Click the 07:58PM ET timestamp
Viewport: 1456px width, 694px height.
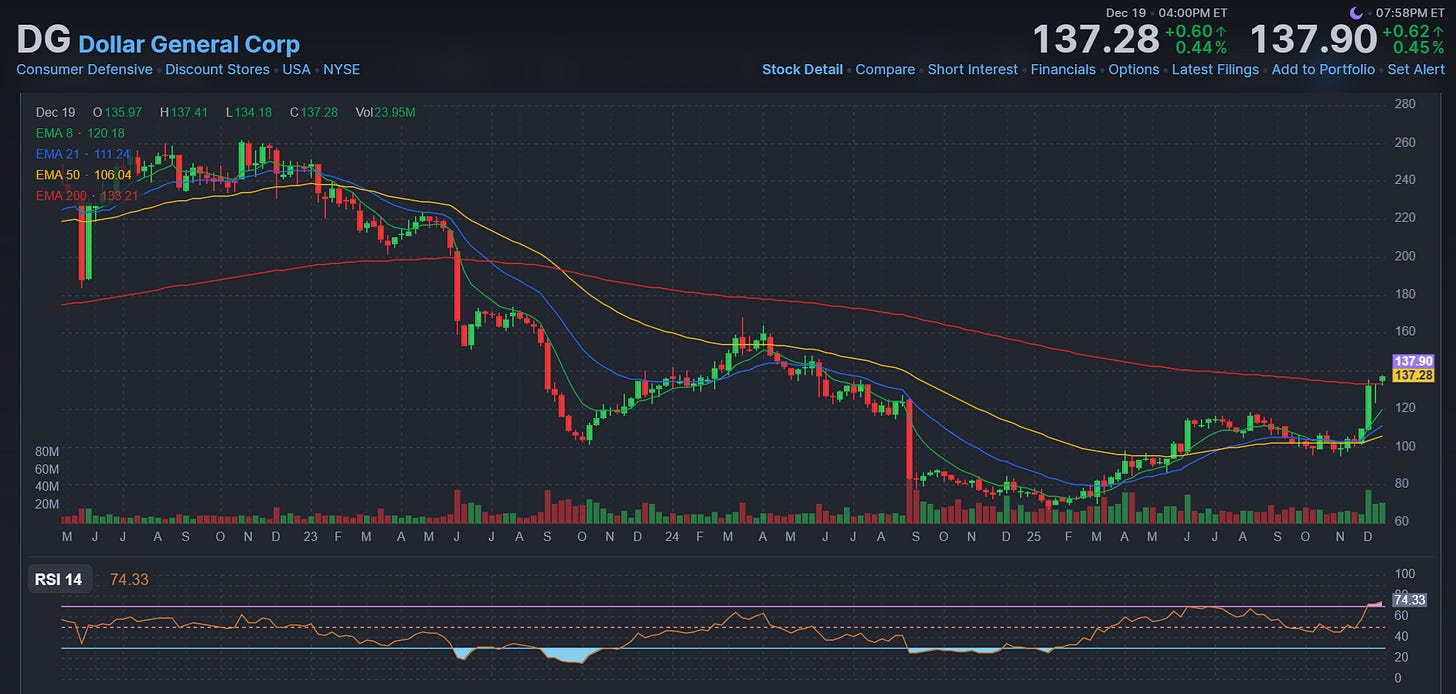pos(1408,13)
